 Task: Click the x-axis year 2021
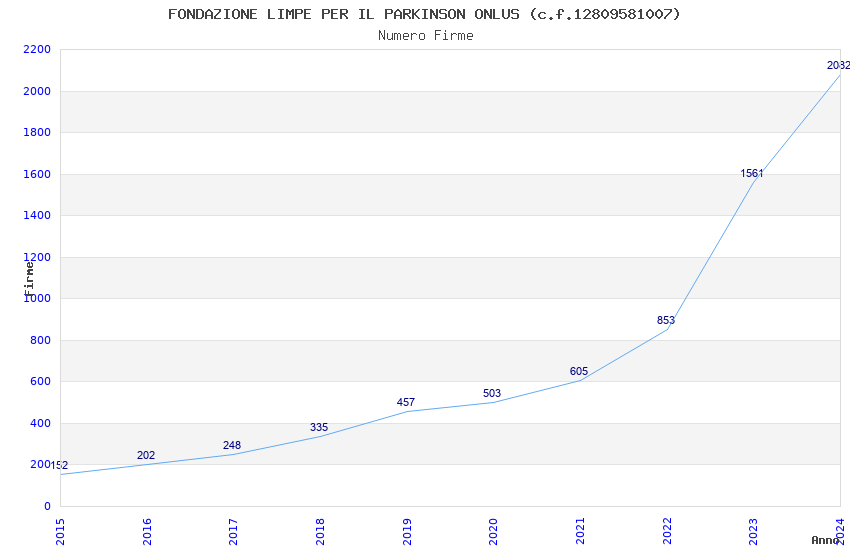(580, 532)
